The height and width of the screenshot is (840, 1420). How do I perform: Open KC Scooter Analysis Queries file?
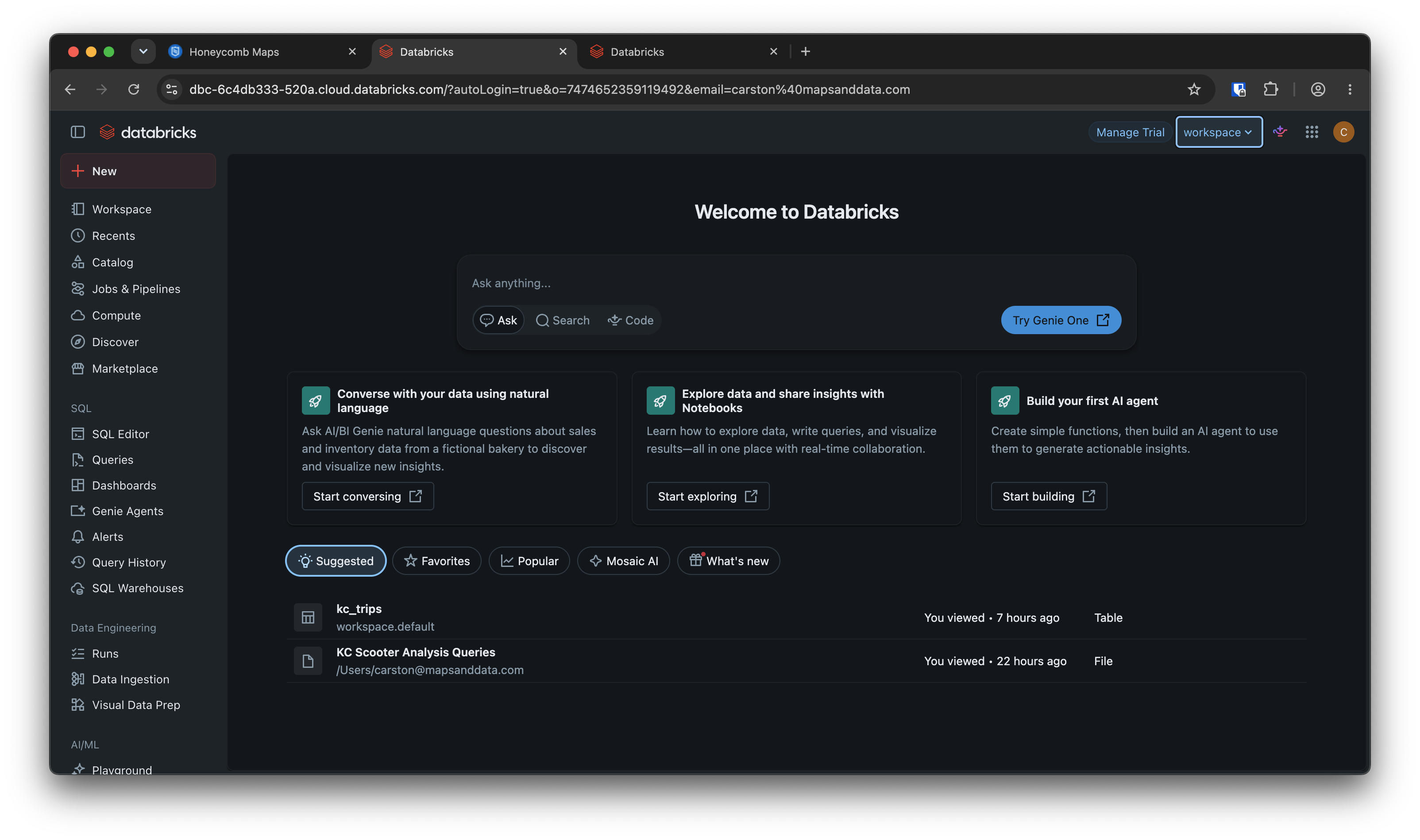click(416, 652)
